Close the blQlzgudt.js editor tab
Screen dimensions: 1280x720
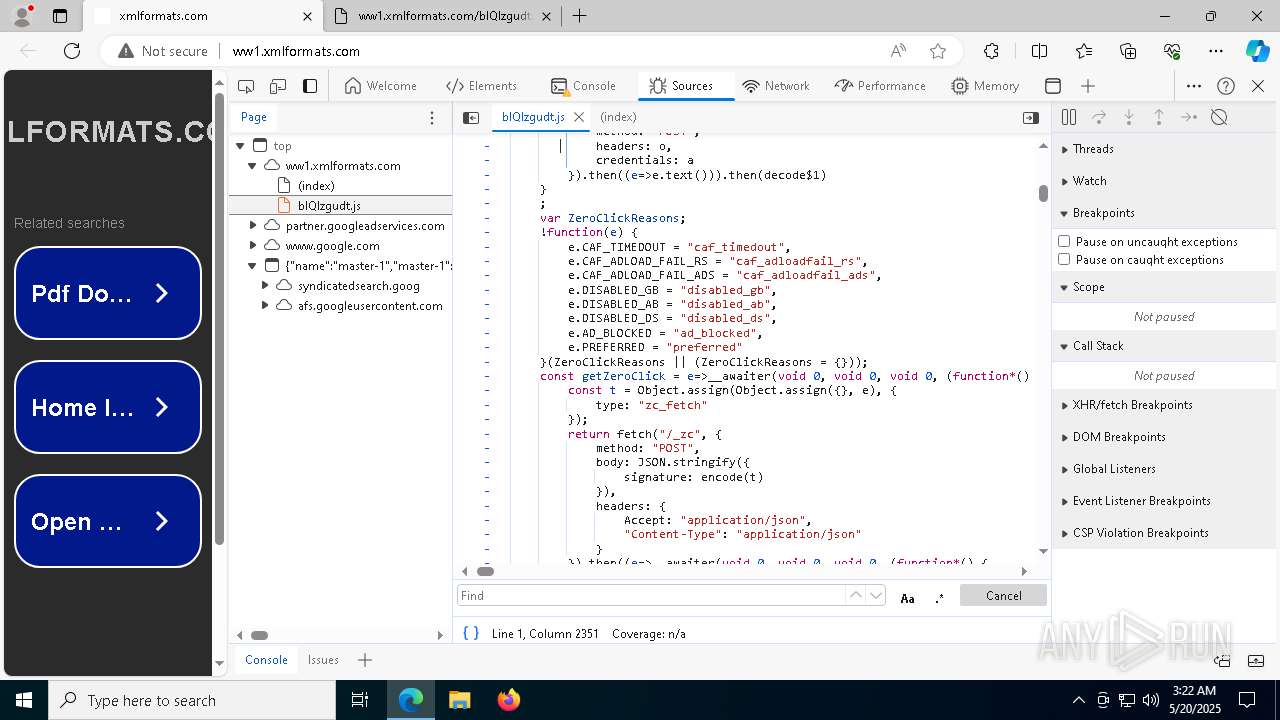tap(578, 117)
